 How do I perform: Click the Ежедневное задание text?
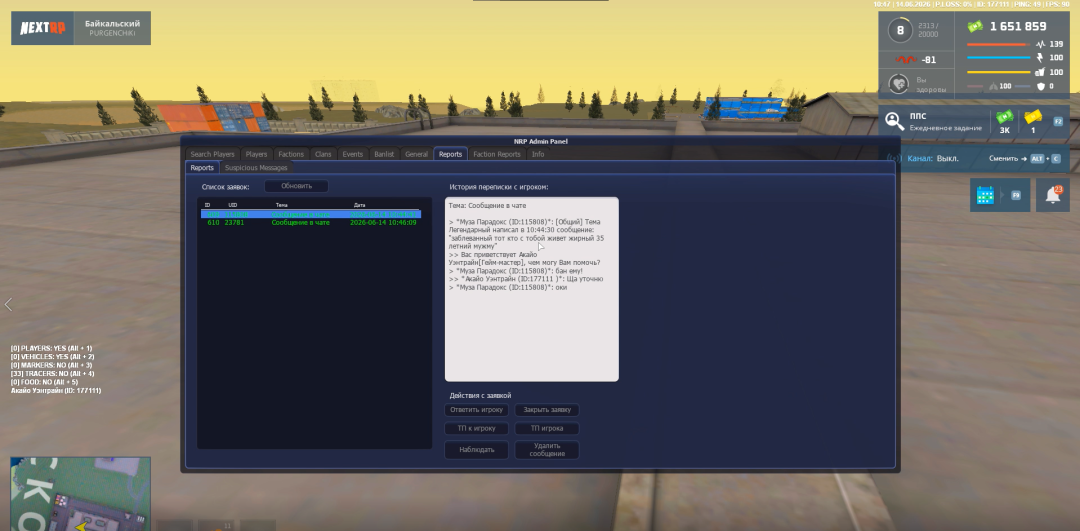click(x=944, y=128)
